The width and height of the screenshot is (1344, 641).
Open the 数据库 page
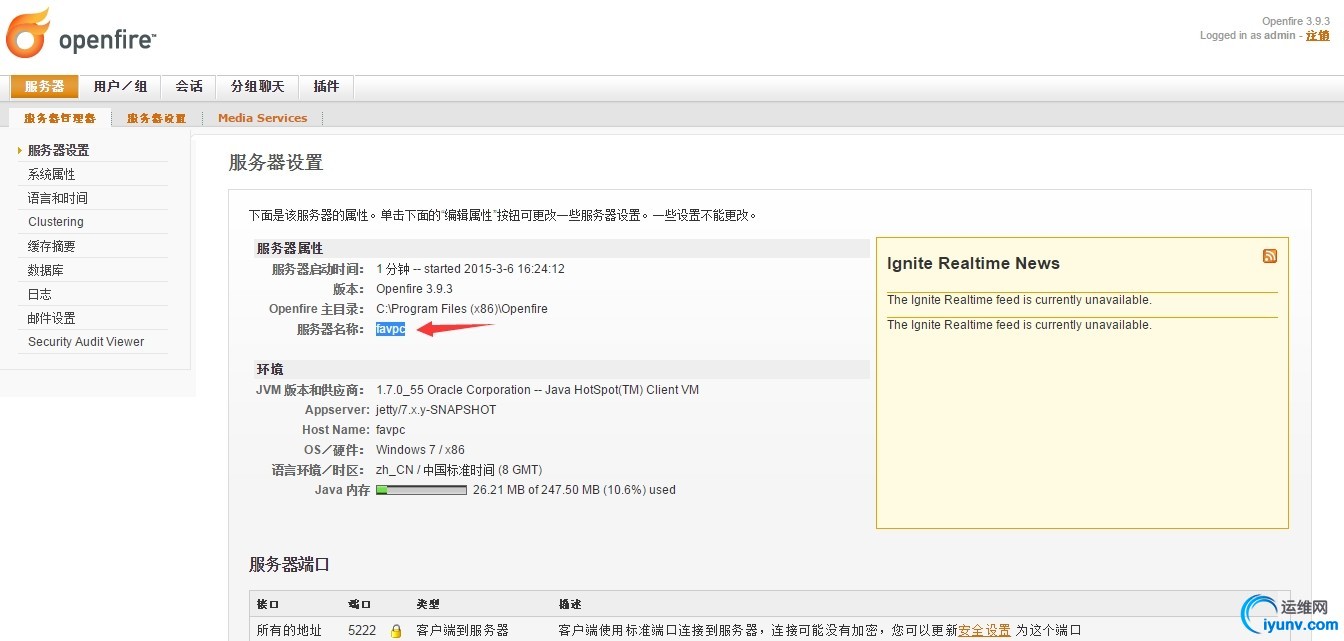point(46,270)
